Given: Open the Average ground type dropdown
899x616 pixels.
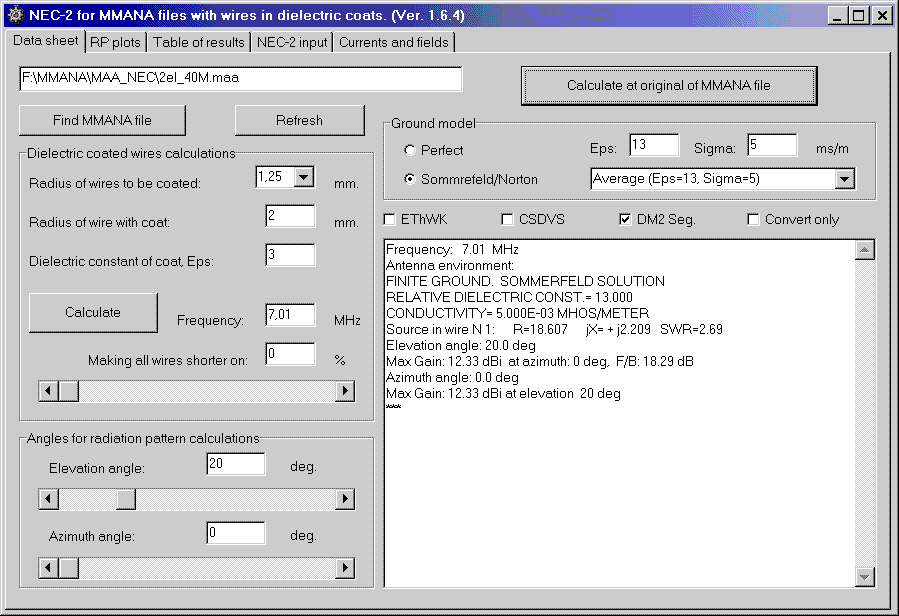Looking at the screenshot, I should (844, 180).
